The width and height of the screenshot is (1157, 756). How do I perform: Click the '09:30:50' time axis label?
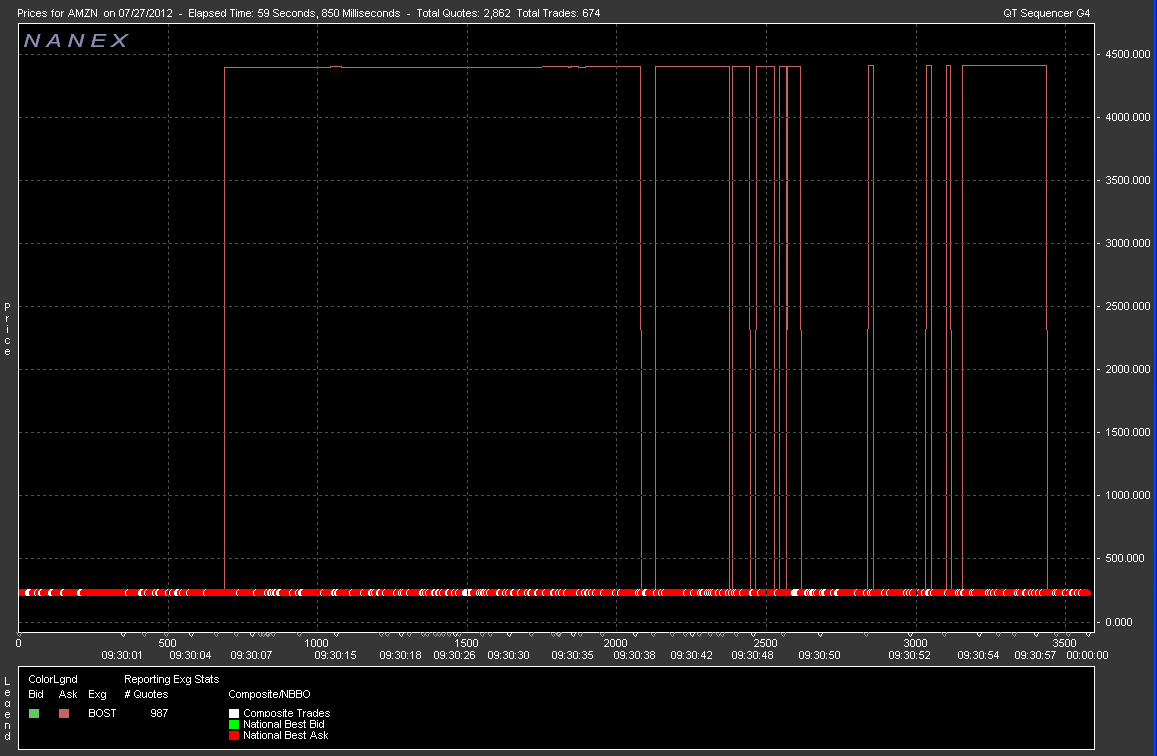pyautogui.click(x=819, y=655)
